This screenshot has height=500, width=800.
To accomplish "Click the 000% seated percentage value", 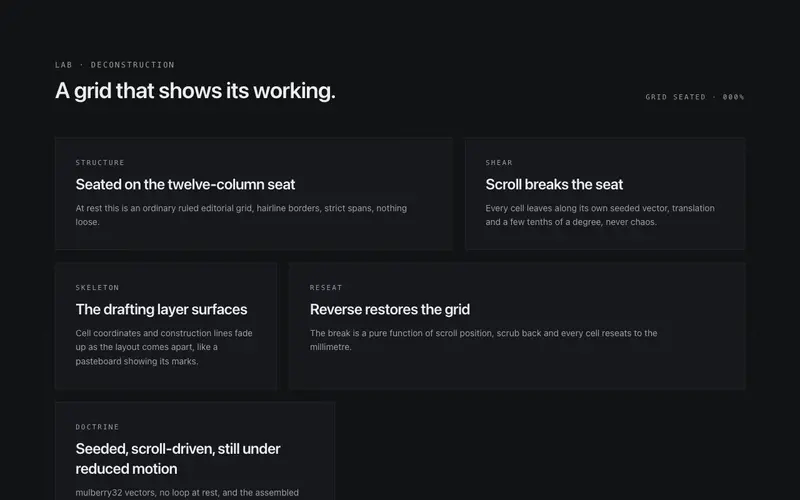I will click(x=734, y=97).
